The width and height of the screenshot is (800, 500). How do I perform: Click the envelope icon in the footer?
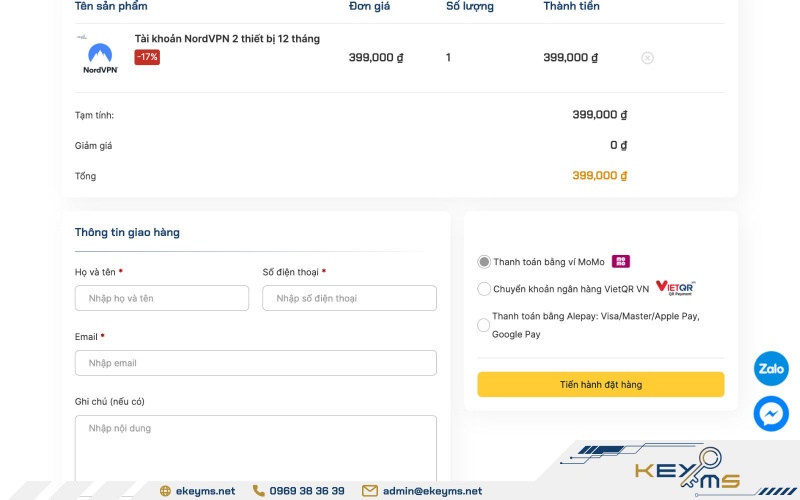click(x=369, y=491)
